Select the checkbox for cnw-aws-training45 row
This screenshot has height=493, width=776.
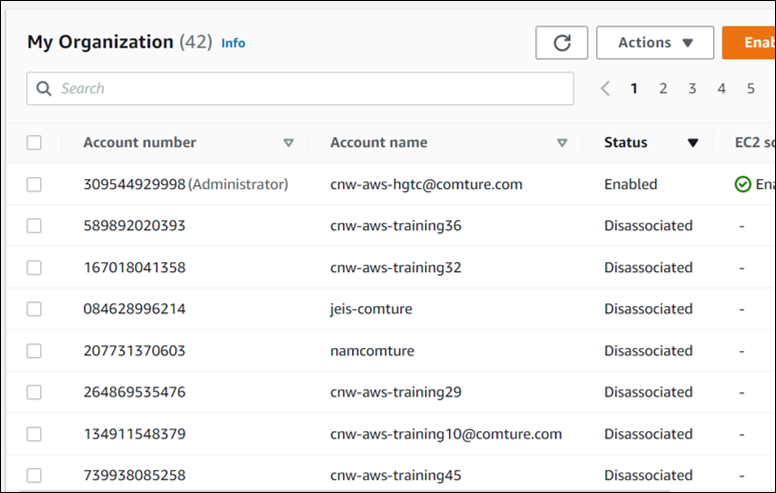[x=34, y=476]
